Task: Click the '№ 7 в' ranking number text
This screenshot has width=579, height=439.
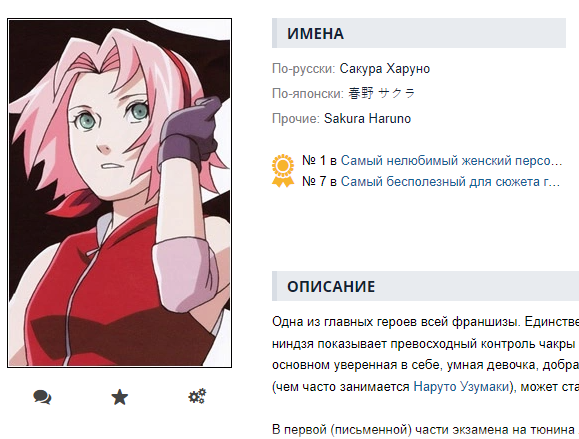Action: 319,182
